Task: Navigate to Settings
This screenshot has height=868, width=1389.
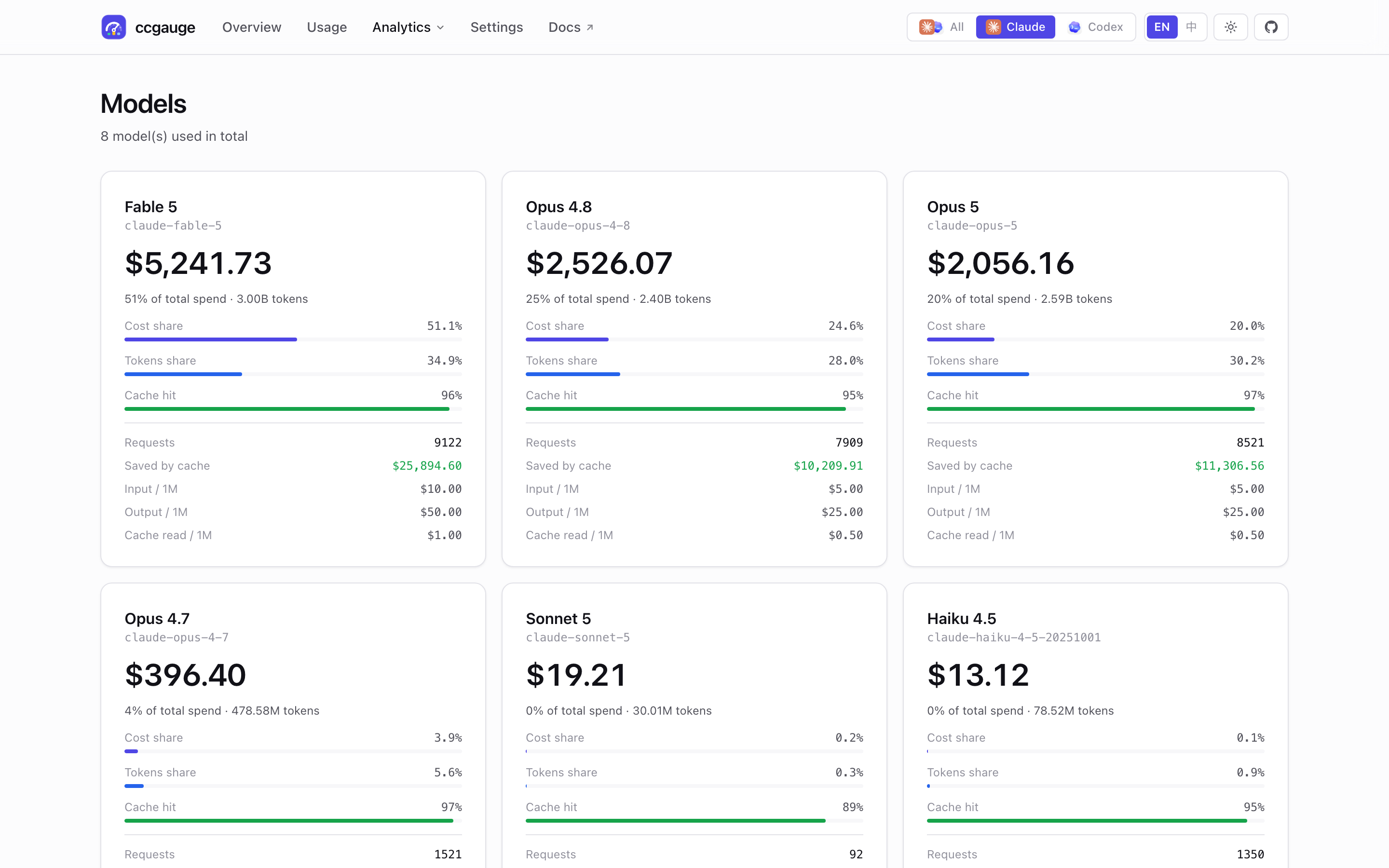Action: [496, 27]
